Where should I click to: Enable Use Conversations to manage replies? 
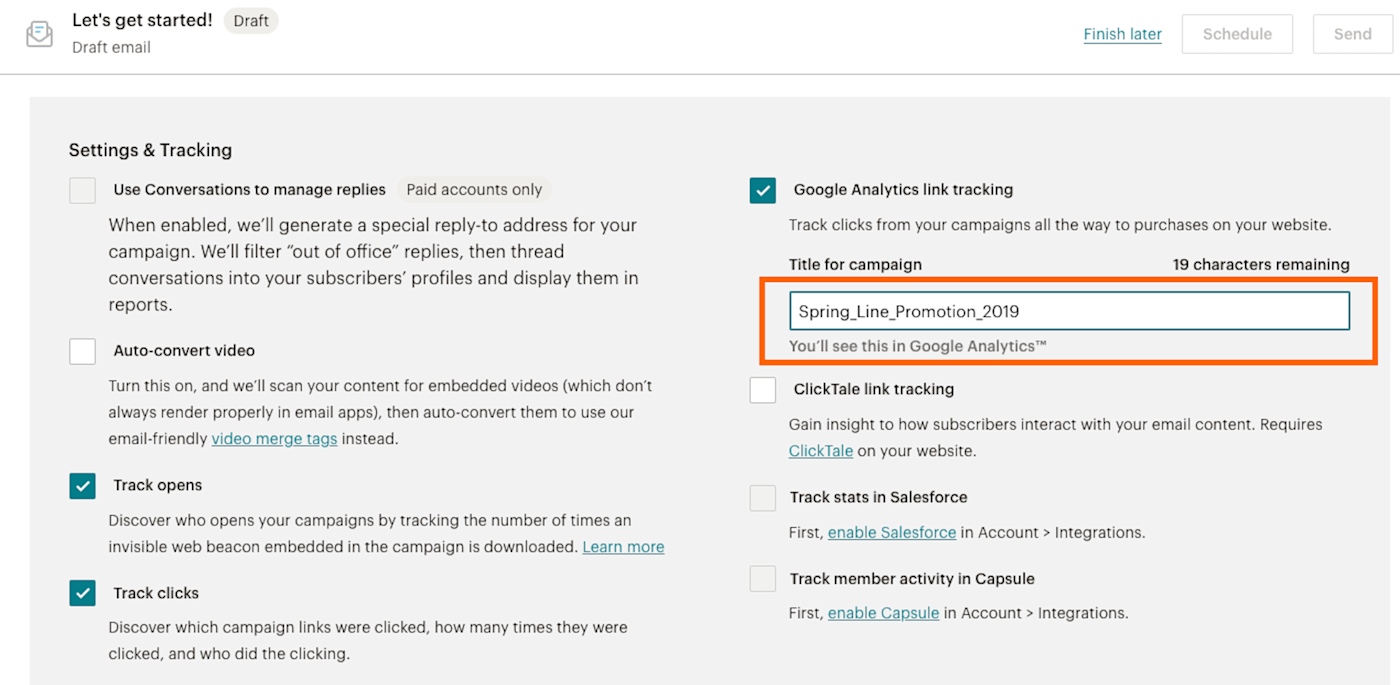click(x=83, y=190)
